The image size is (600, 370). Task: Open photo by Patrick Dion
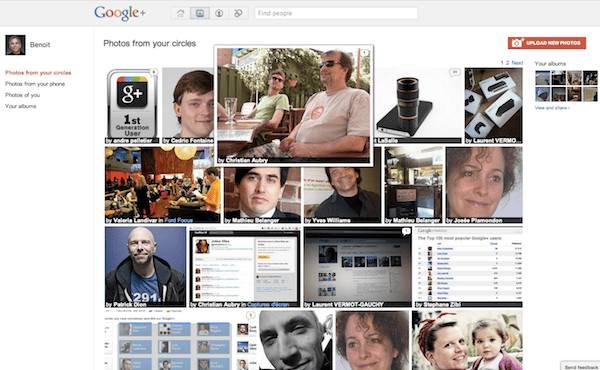145,267
